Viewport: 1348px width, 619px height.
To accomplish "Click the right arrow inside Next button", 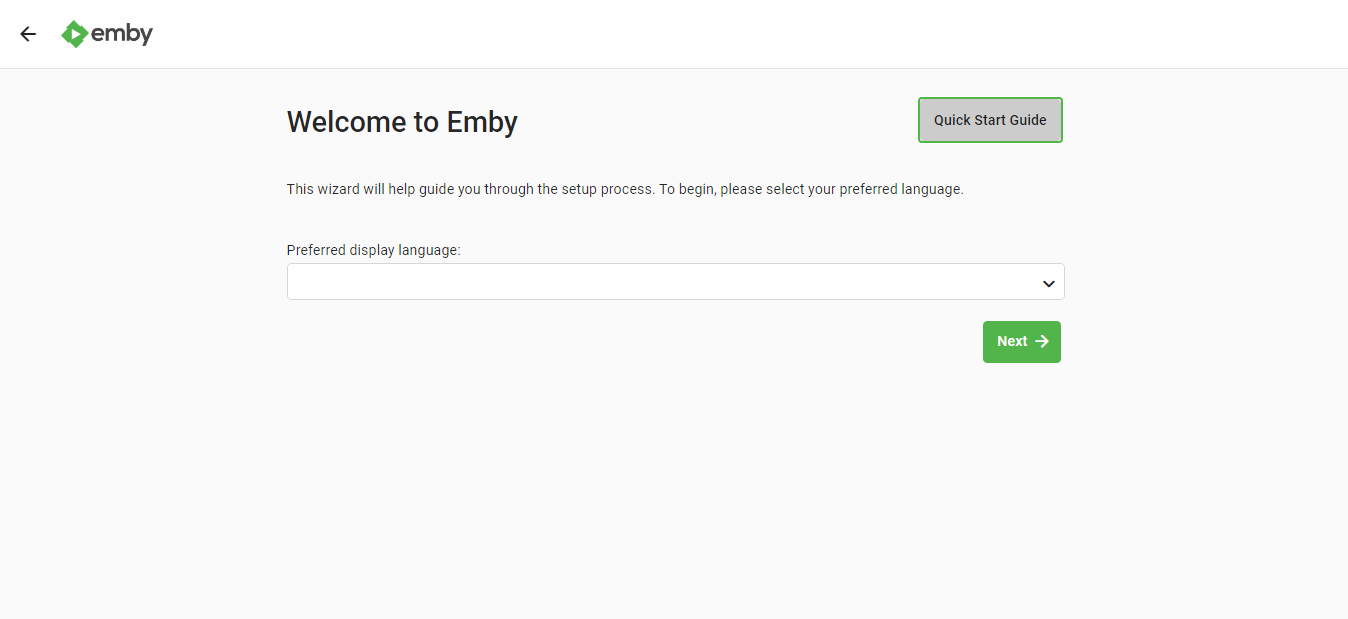I will (x=1042, y=342).
